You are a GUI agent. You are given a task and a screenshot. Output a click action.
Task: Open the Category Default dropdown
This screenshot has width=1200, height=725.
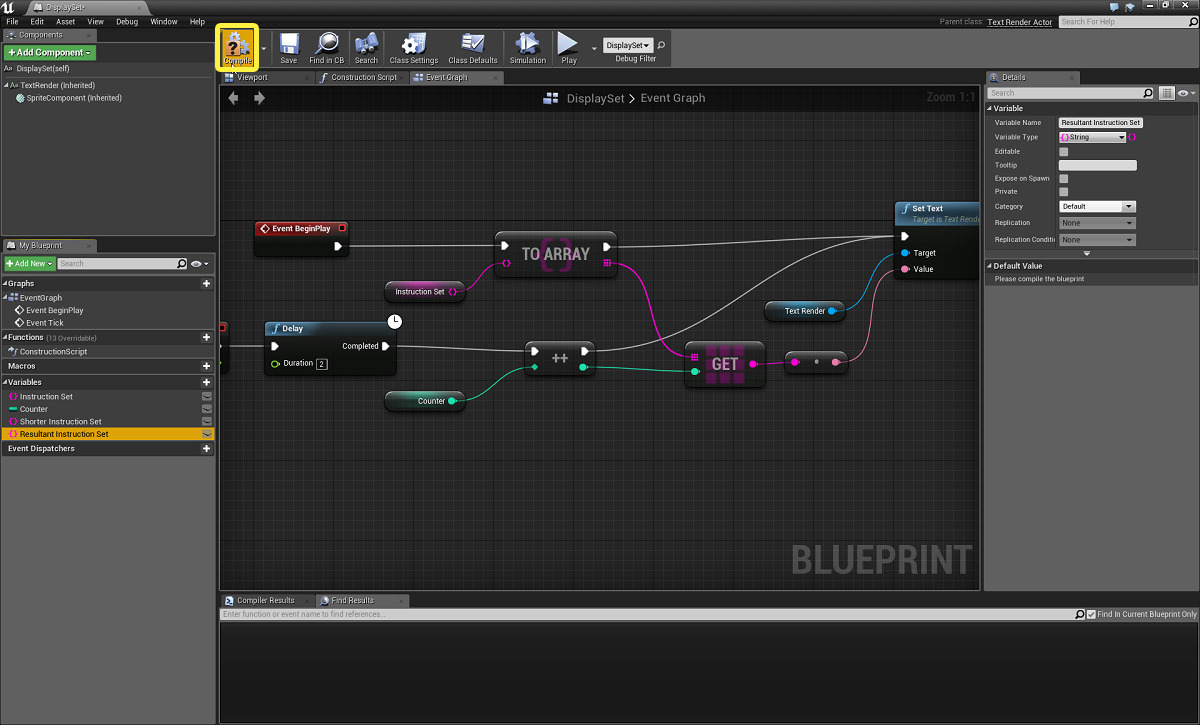pos(1097,207)
